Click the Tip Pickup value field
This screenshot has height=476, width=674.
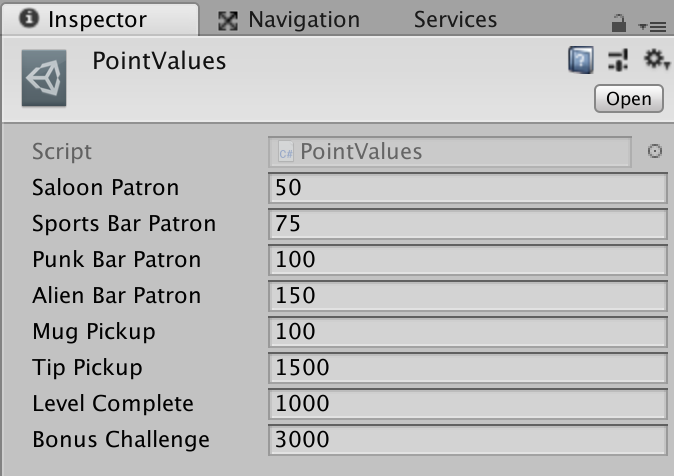click(468, 368)
